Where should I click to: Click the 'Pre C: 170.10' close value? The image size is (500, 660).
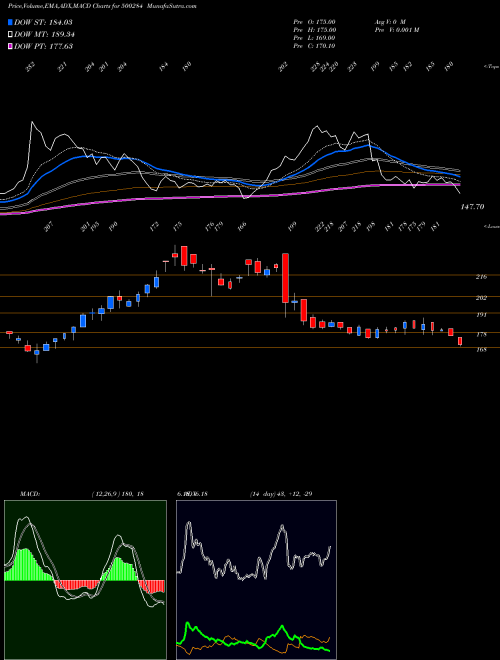[x=314, y=45]
